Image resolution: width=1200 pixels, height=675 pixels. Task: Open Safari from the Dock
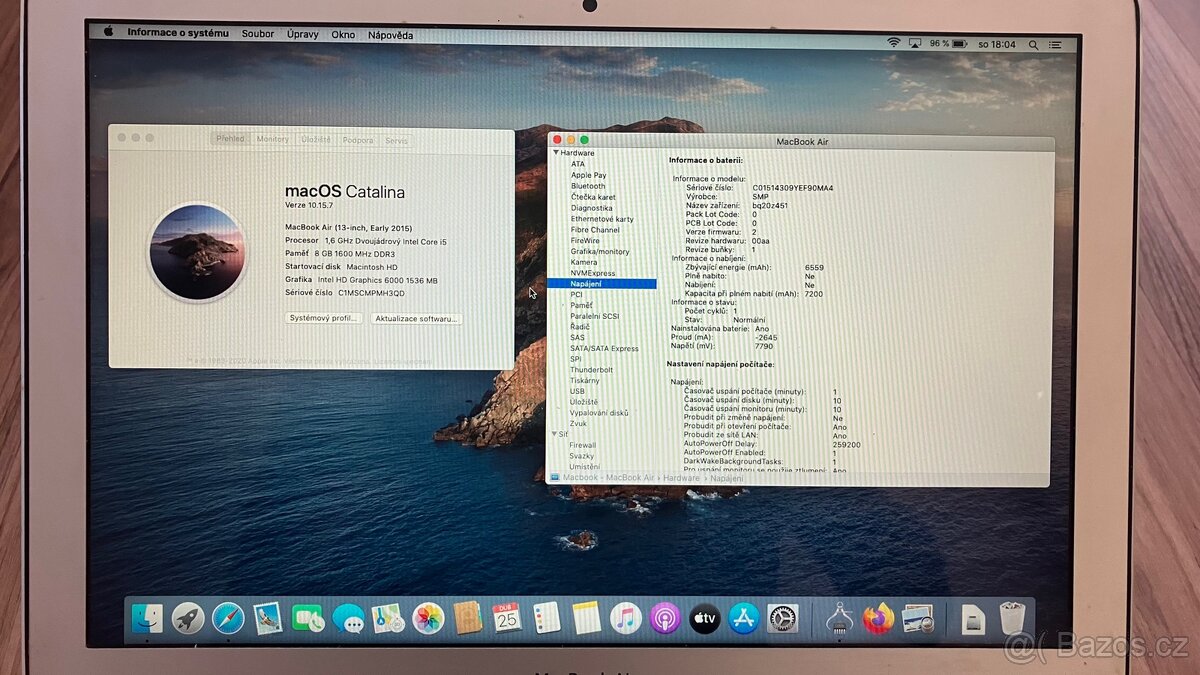(x=226, y=620)
